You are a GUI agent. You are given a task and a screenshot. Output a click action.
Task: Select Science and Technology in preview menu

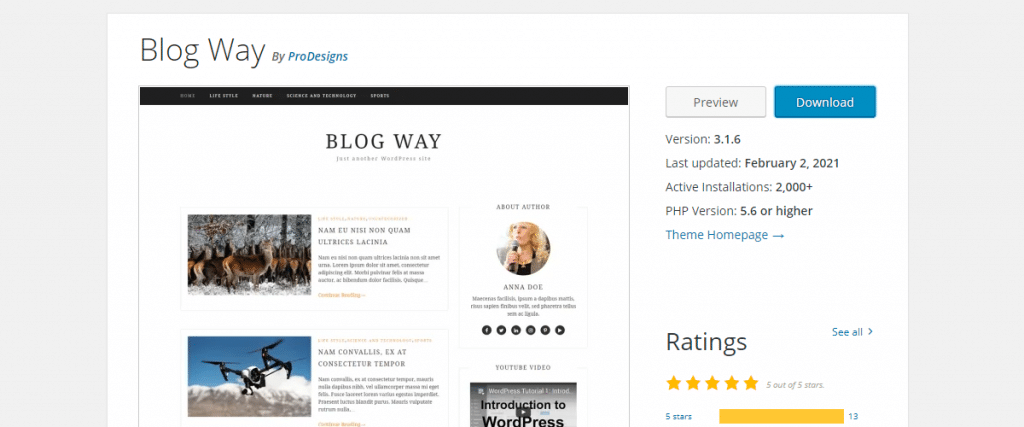pyautogui.click(x=321, y=96)
